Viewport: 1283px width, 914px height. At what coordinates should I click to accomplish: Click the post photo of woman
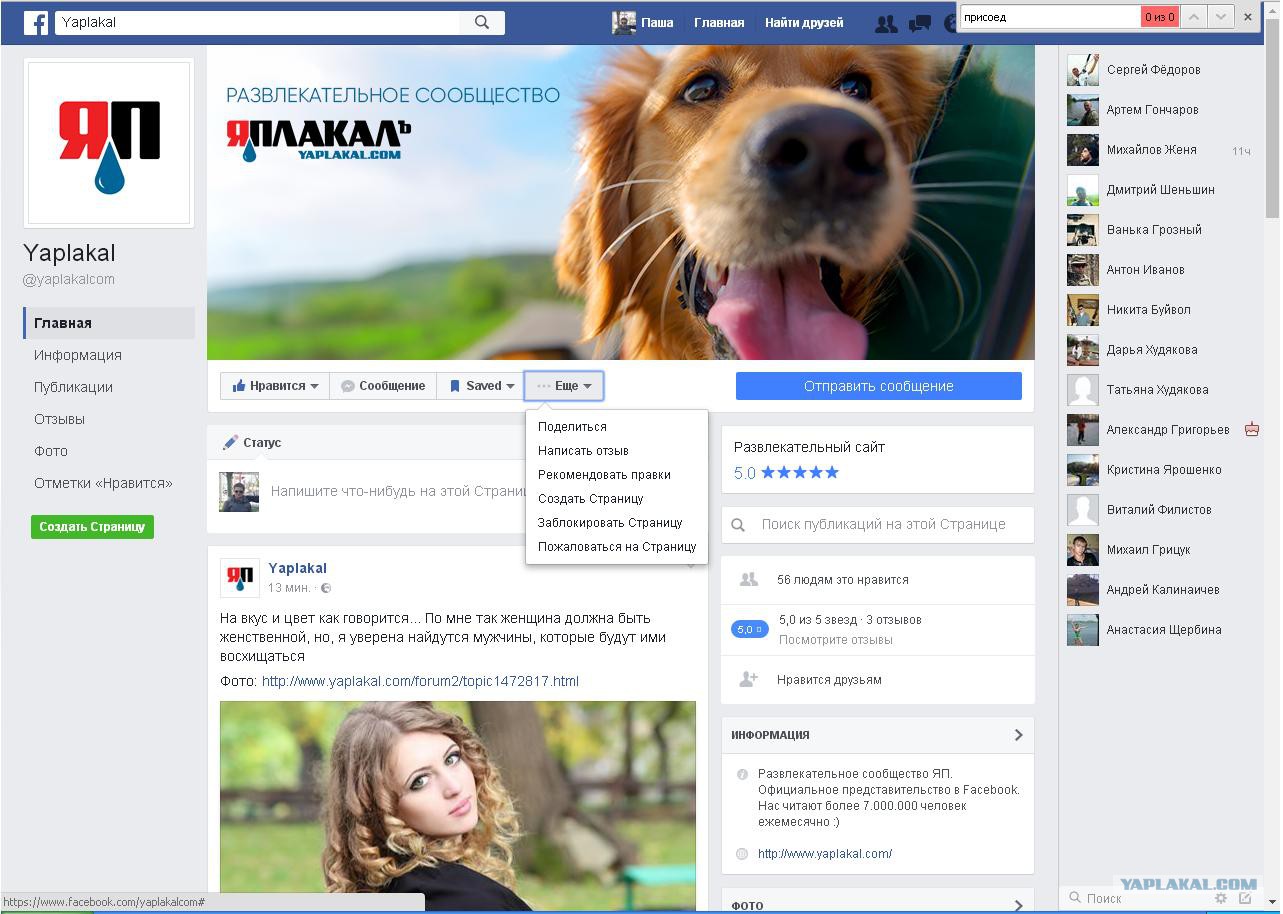click(458, 806)
